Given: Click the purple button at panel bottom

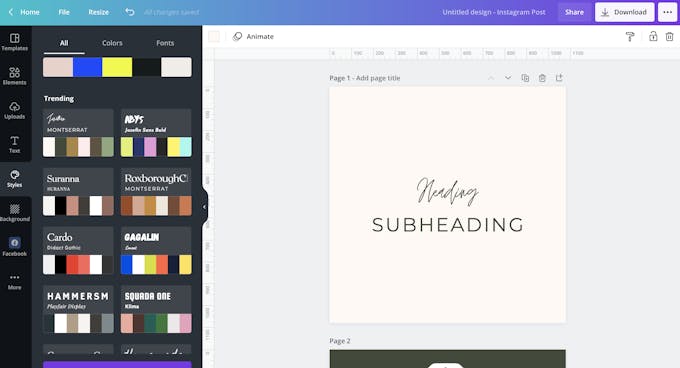Looking at the screenshot, I should [117, 365].
